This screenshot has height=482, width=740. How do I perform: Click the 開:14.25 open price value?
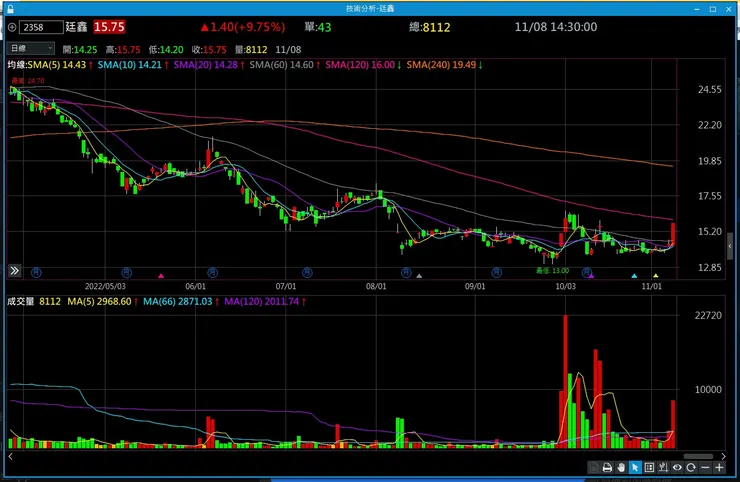tap(80, 50)
